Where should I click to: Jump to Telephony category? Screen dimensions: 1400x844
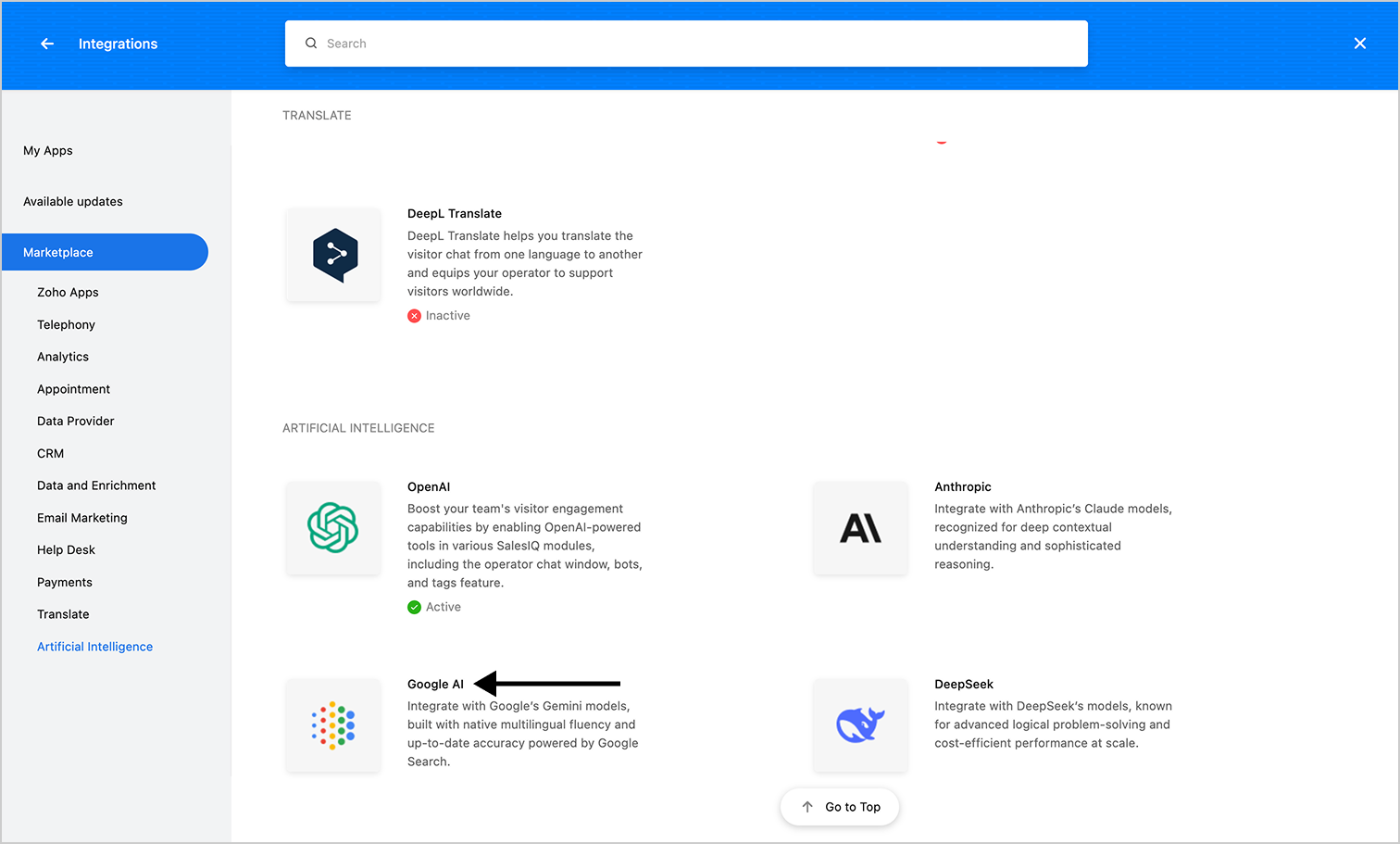tap(66, 325)
